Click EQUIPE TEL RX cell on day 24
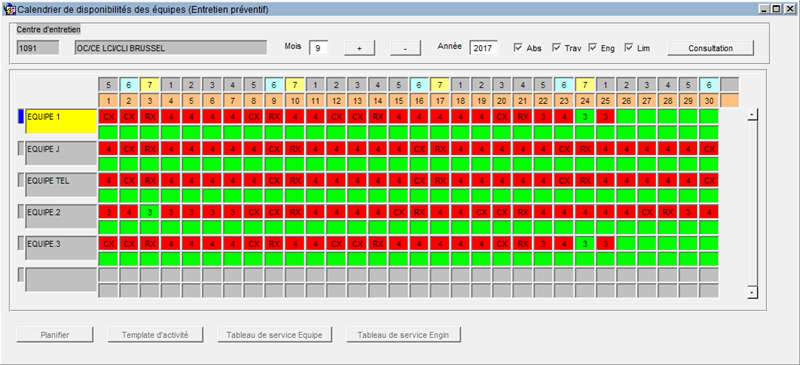 click(585, 180)
